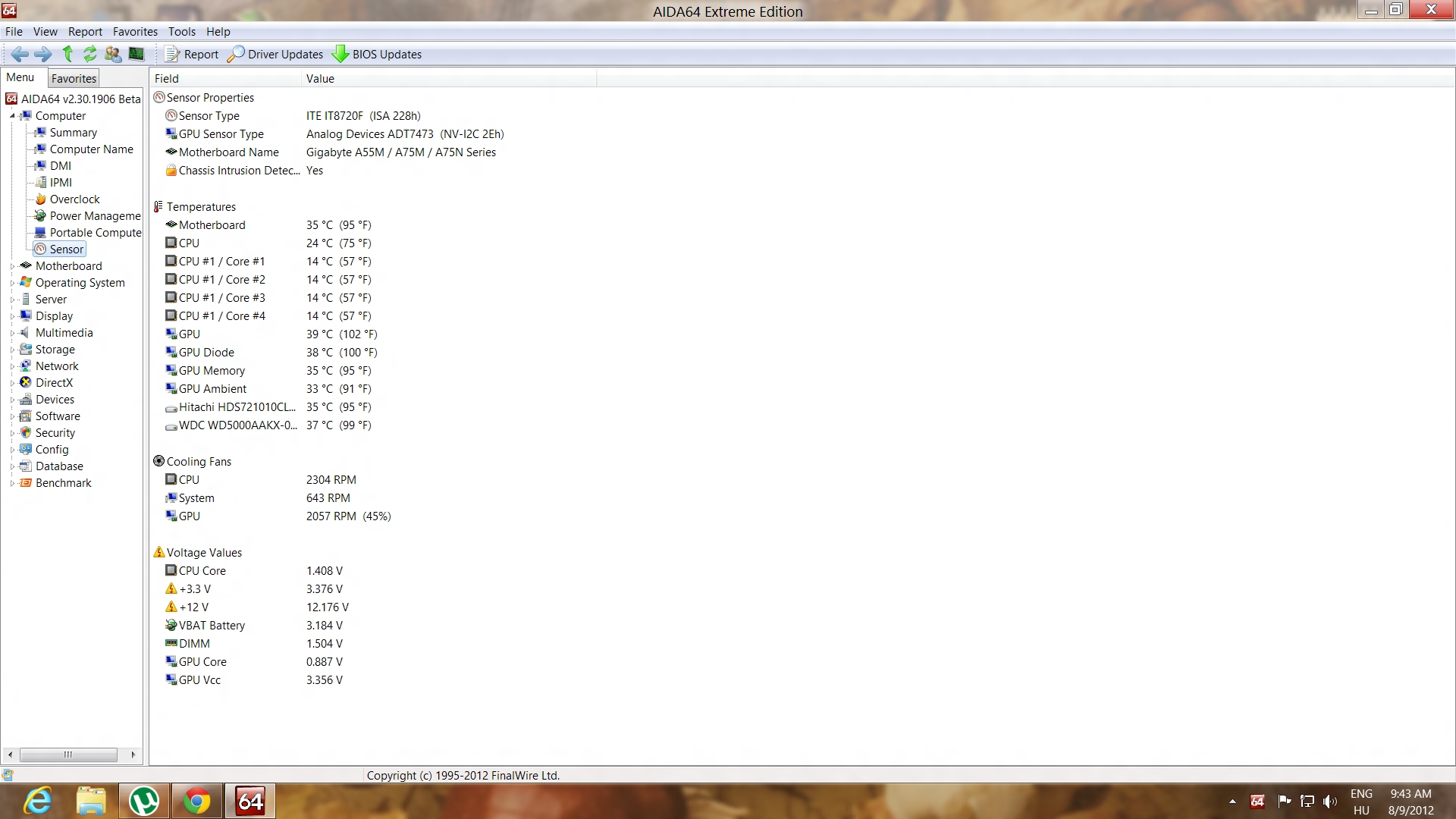The image size is (1456, 819).
Task: Click the Database tree icon
Action: (x=26, y=466)
